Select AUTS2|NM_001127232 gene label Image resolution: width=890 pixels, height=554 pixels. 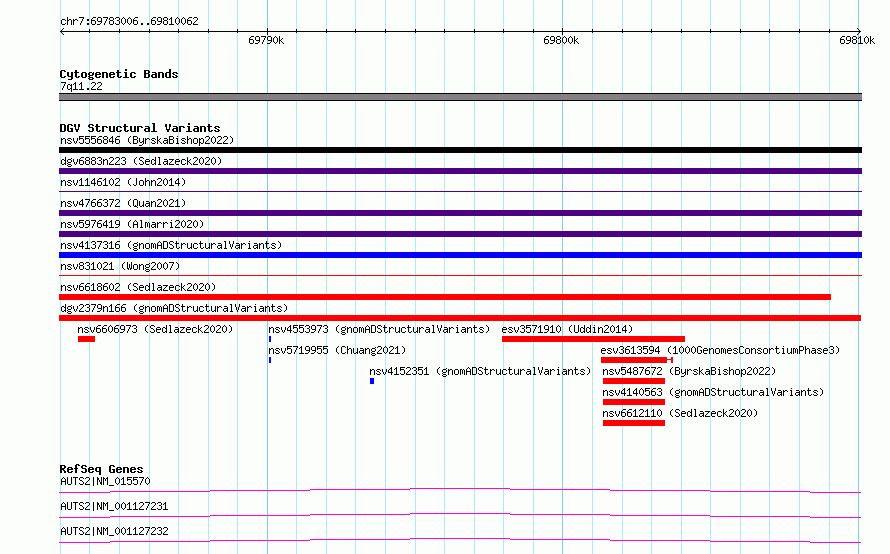click(x=114, y=531)
